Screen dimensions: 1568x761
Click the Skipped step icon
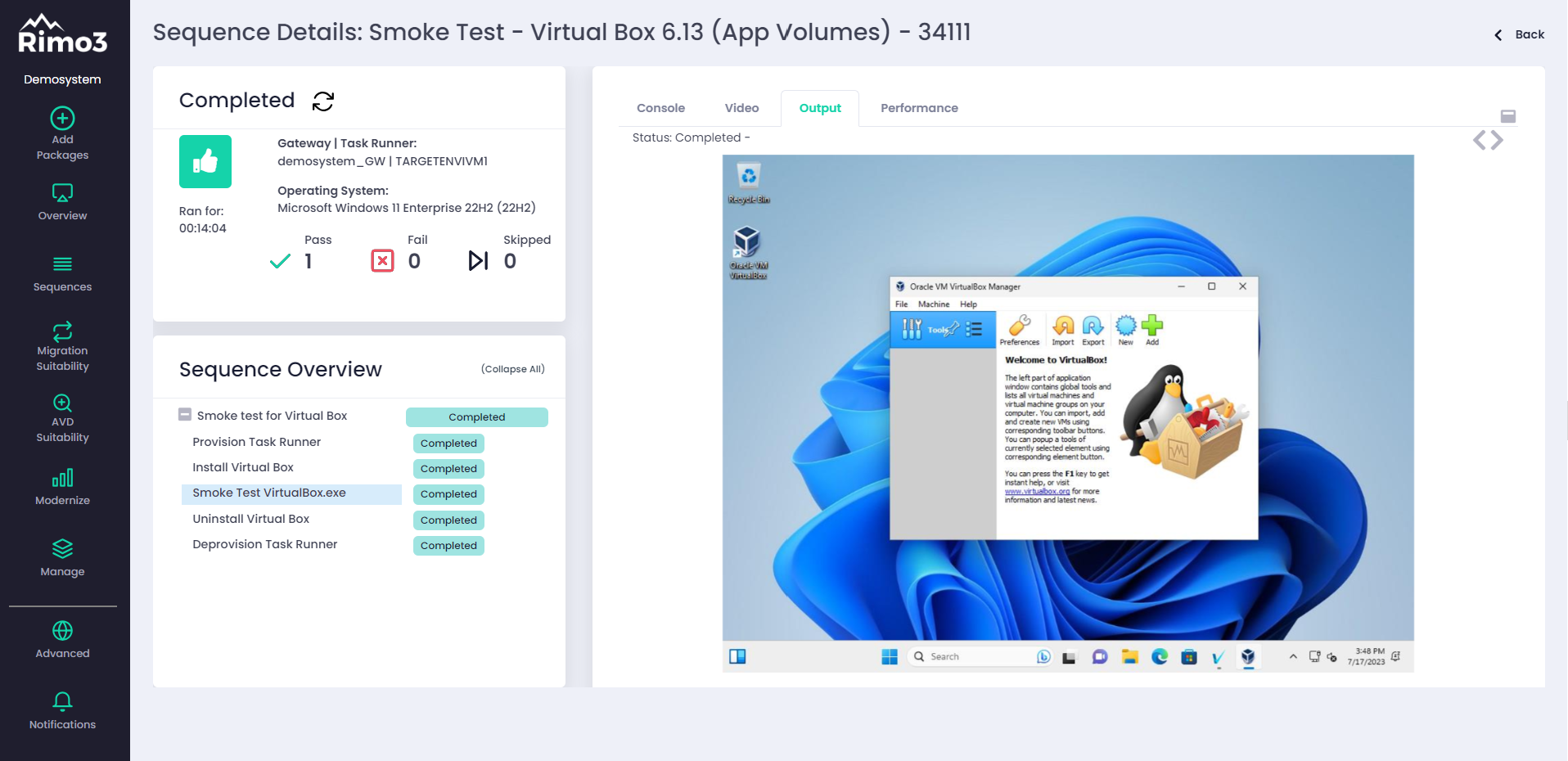click(478, 261)
